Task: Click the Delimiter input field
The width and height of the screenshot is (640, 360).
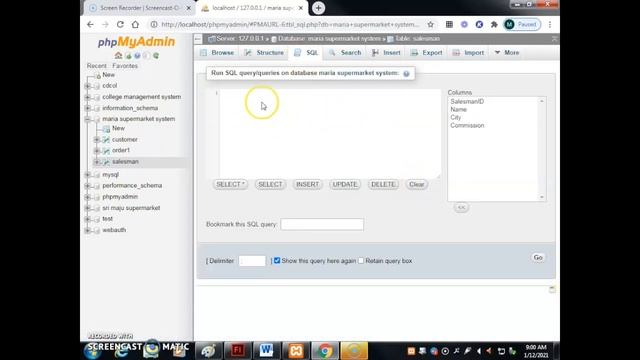Action: click(x=252, y=261)
